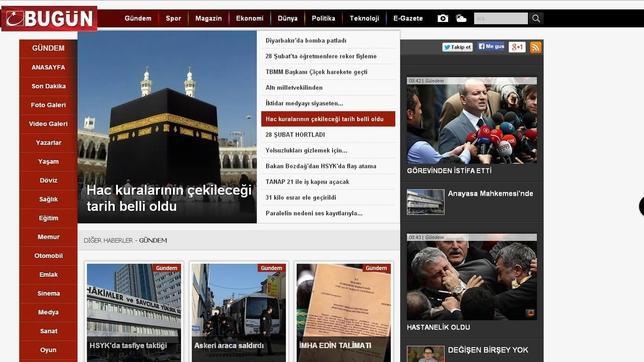
Task: Open Otomobil in sidebar
Action: pos(48,256)
